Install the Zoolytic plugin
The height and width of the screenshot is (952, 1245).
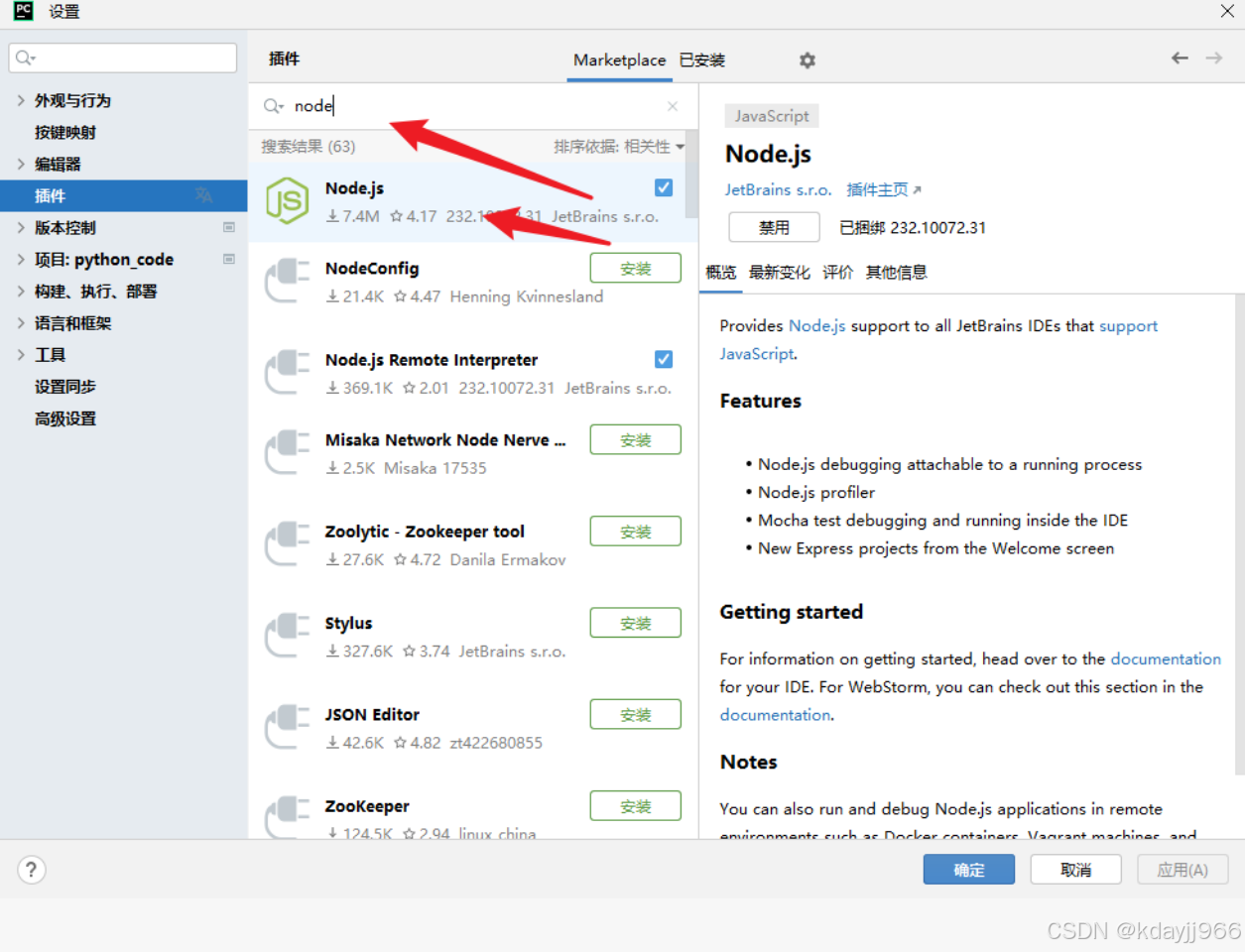tap(636, 532)
